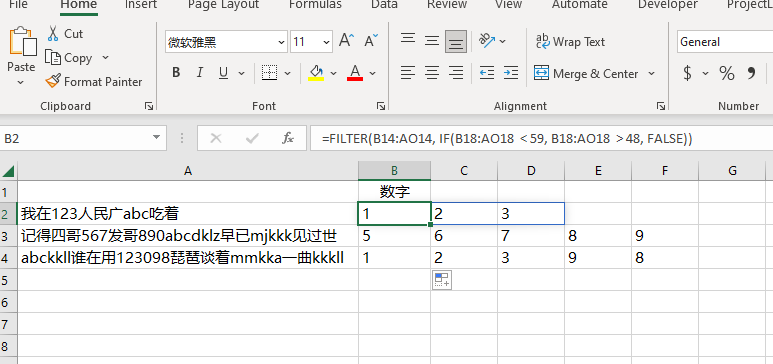Switch to the Insert tab
This screenshot has width=773, height=364.
pyautogui.click(x=141, y=4)
